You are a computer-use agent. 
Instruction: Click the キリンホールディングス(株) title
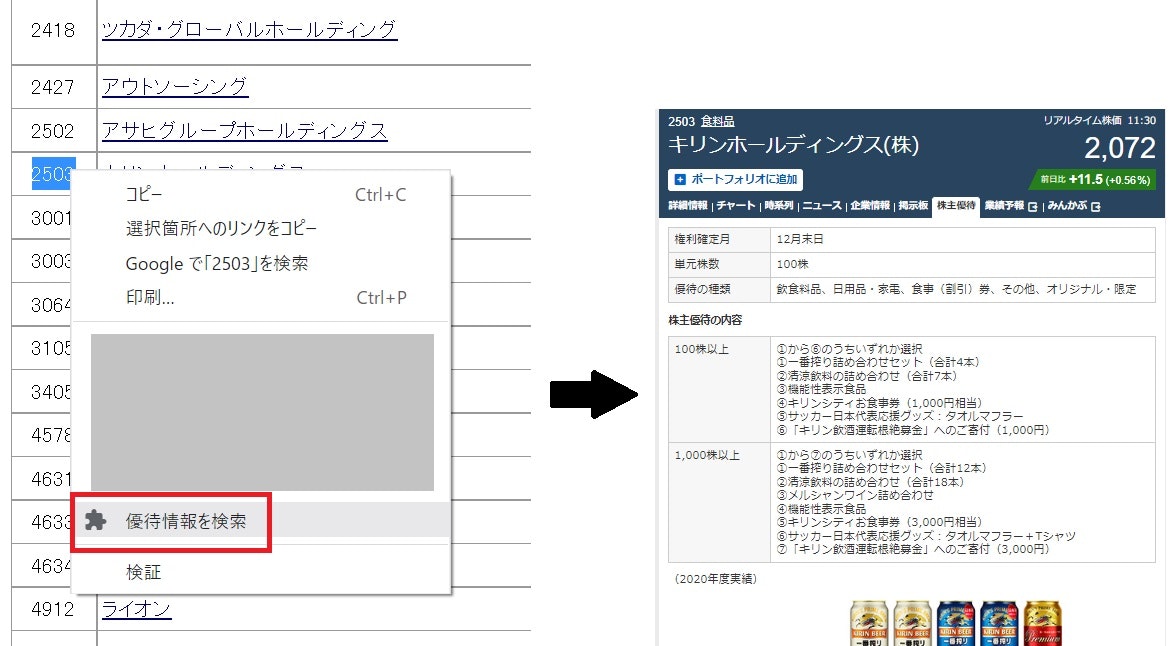[x=793, y=145]
